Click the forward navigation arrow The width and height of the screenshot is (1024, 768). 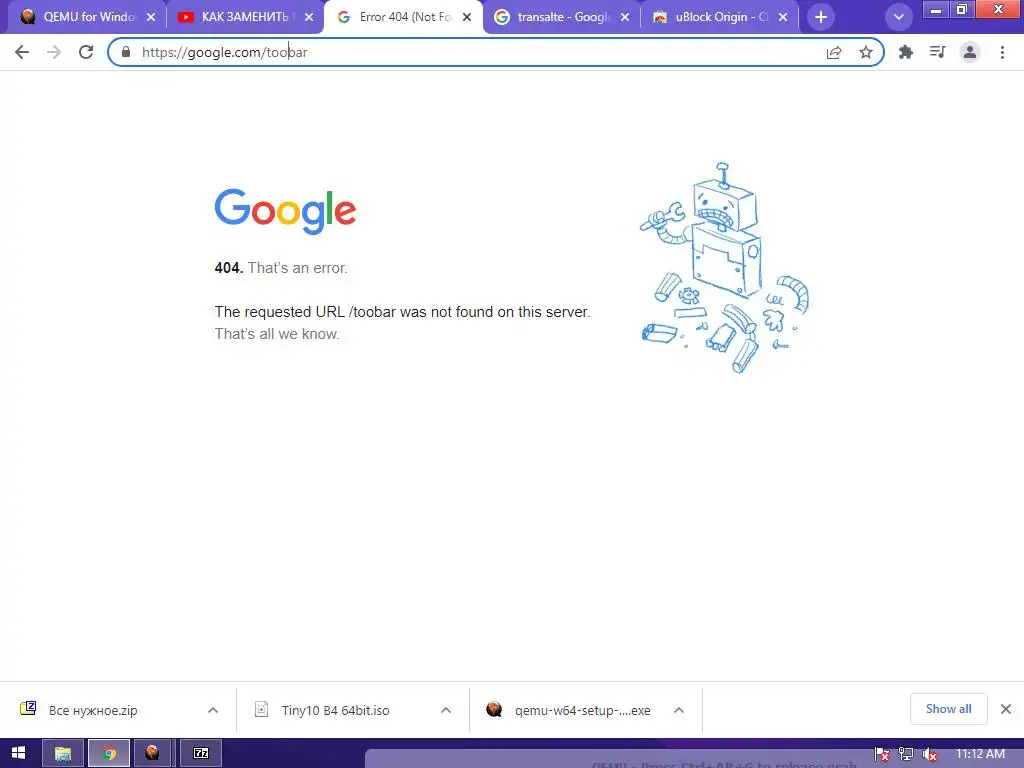[x=54, y=52]
